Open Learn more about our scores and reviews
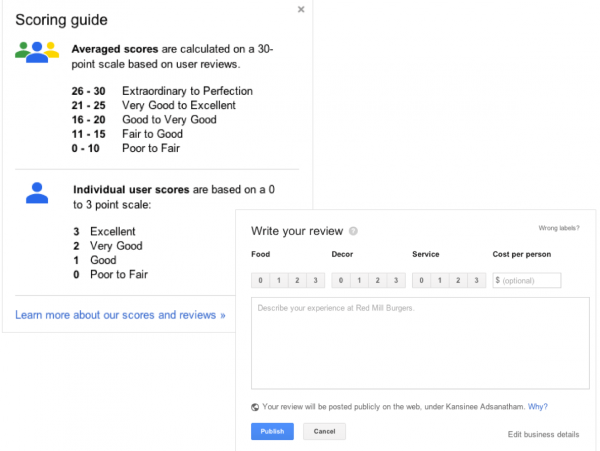 120,315
